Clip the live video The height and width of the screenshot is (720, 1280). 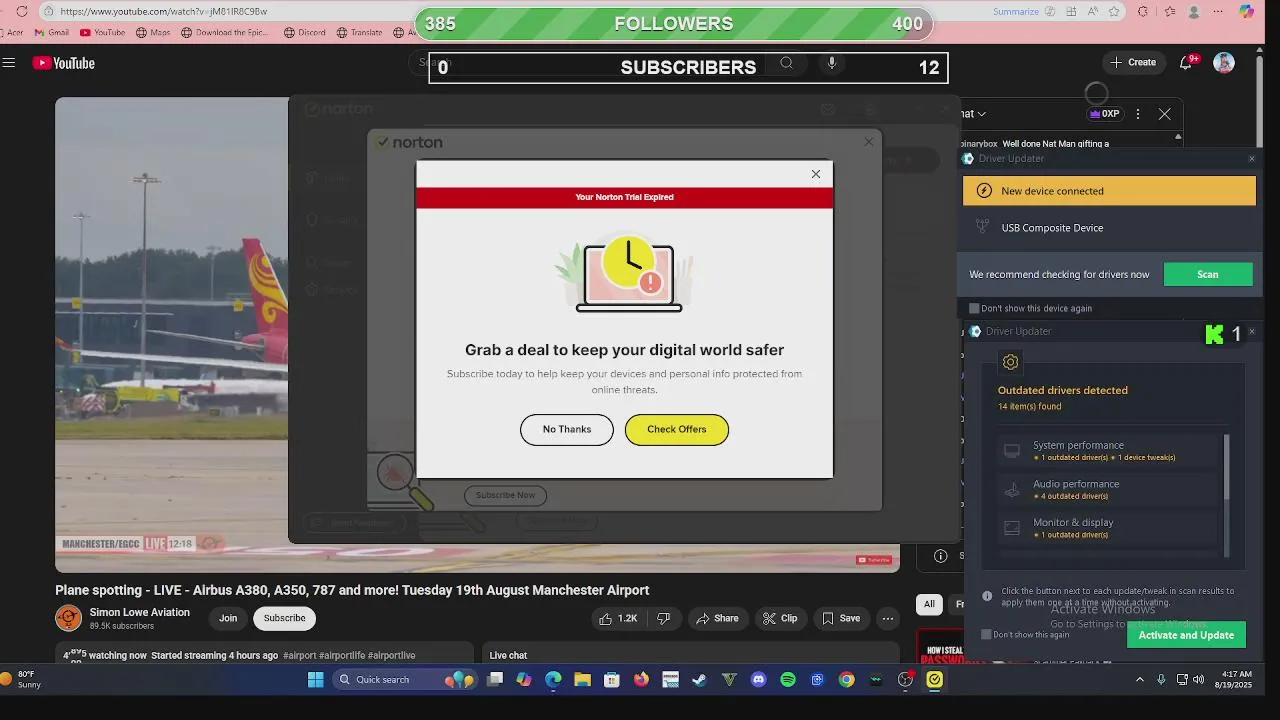[x=780, y=619]
